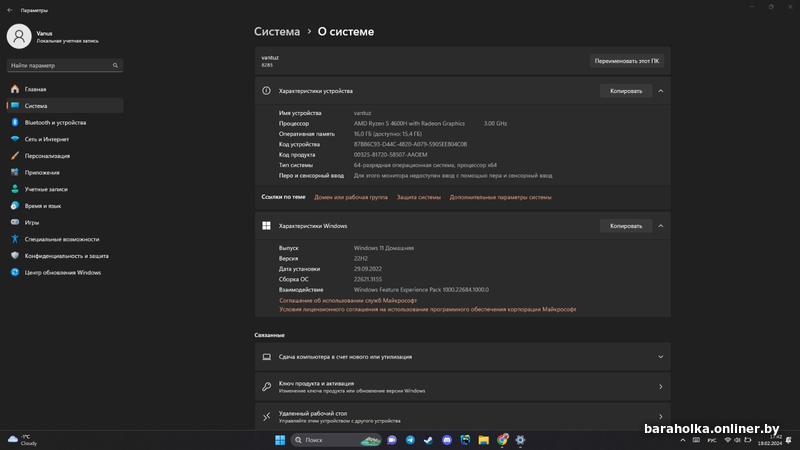Click the Центр обновления Windows icon
This screenshot has width=800, height=450.
[x=15, y=272]
